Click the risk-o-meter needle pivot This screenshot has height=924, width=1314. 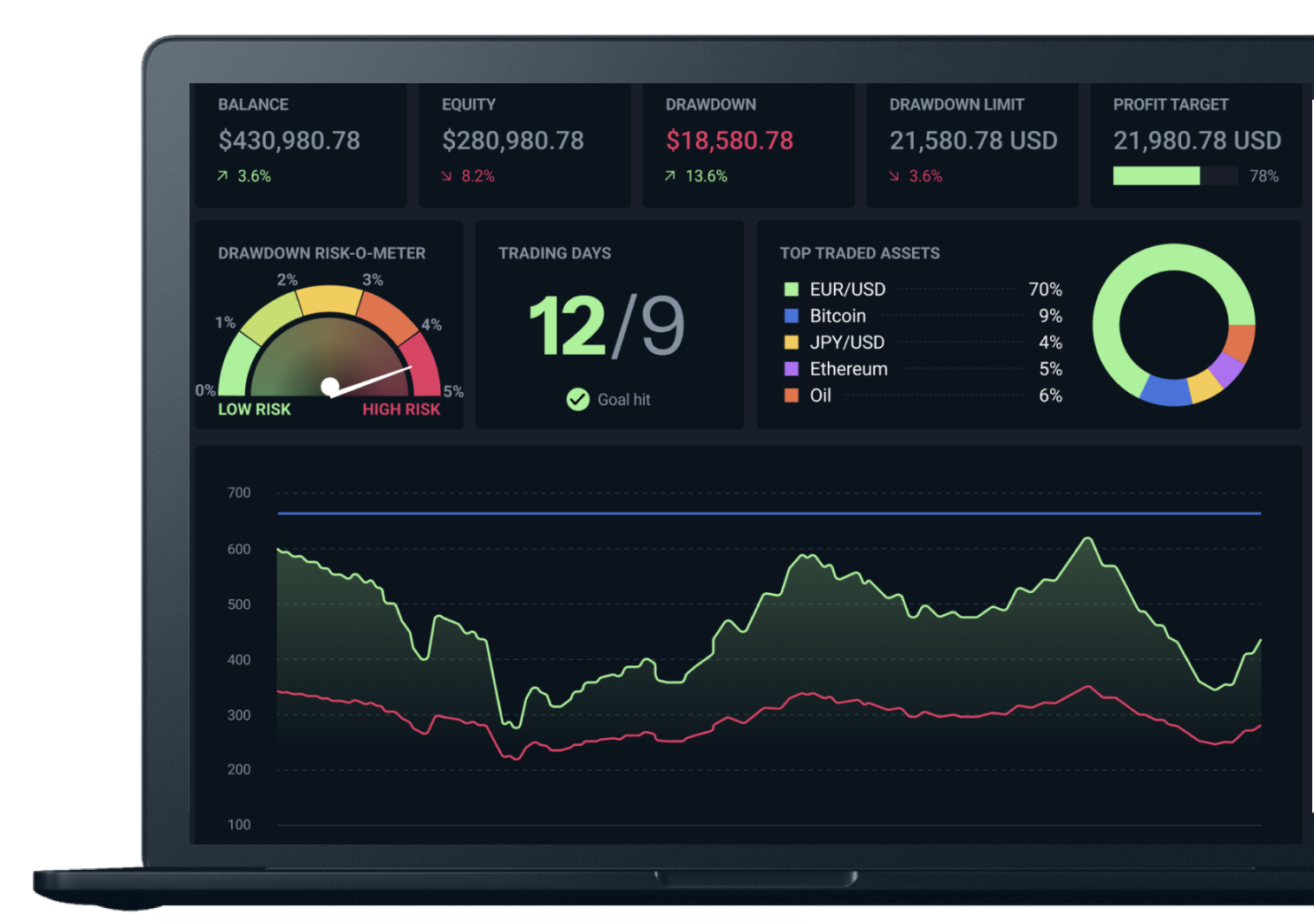330,386
